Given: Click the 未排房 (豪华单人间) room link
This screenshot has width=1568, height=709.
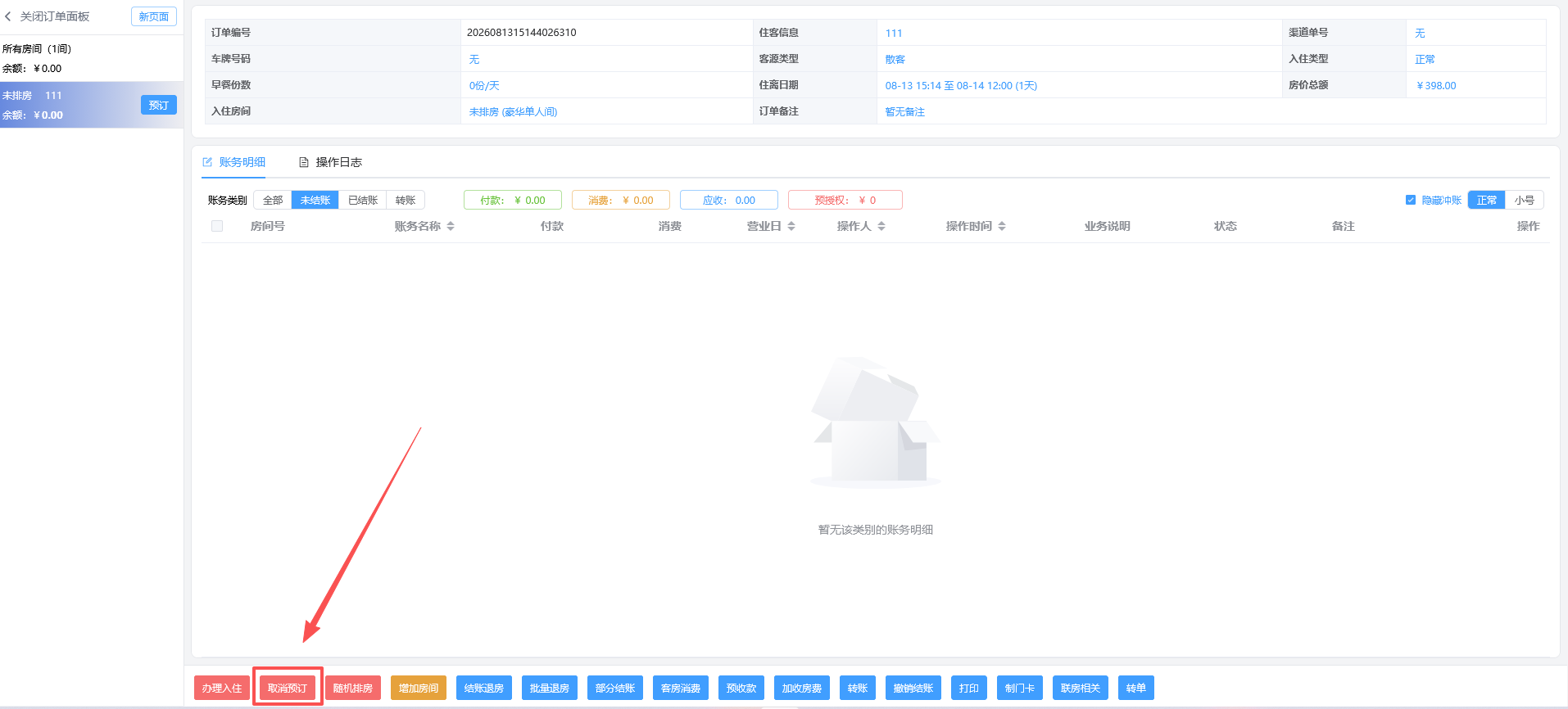Looking at the screenshot, I should [513, 111].
